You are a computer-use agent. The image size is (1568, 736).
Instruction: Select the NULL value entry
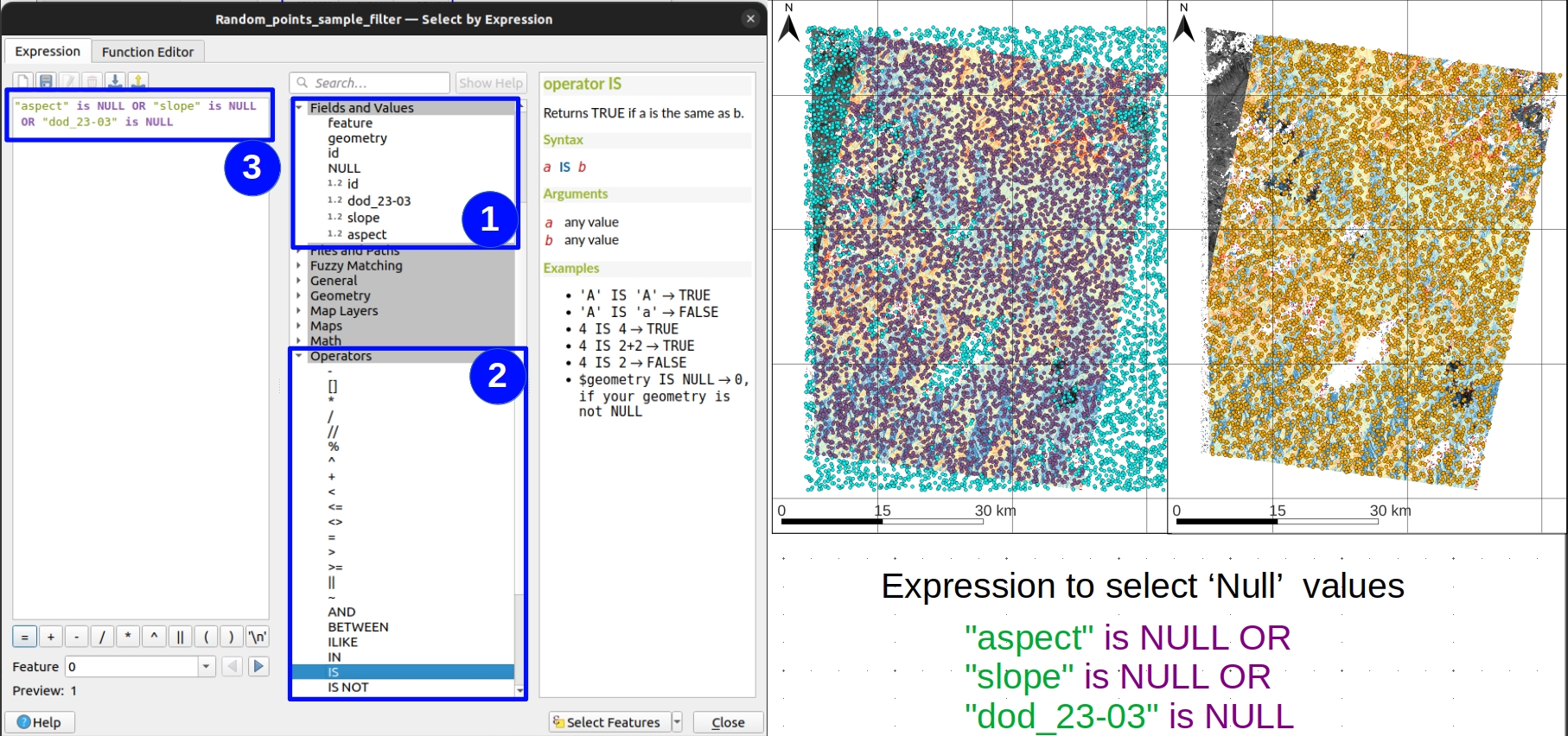click(344, 168)
